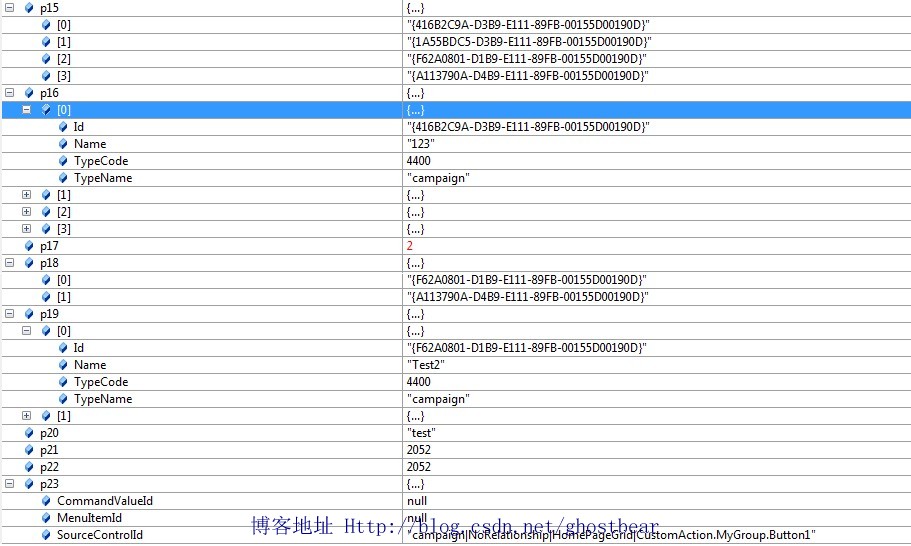Click the diamond icon beside p22
The width and height of the screenshot is (911, 546).
point(29,467)
